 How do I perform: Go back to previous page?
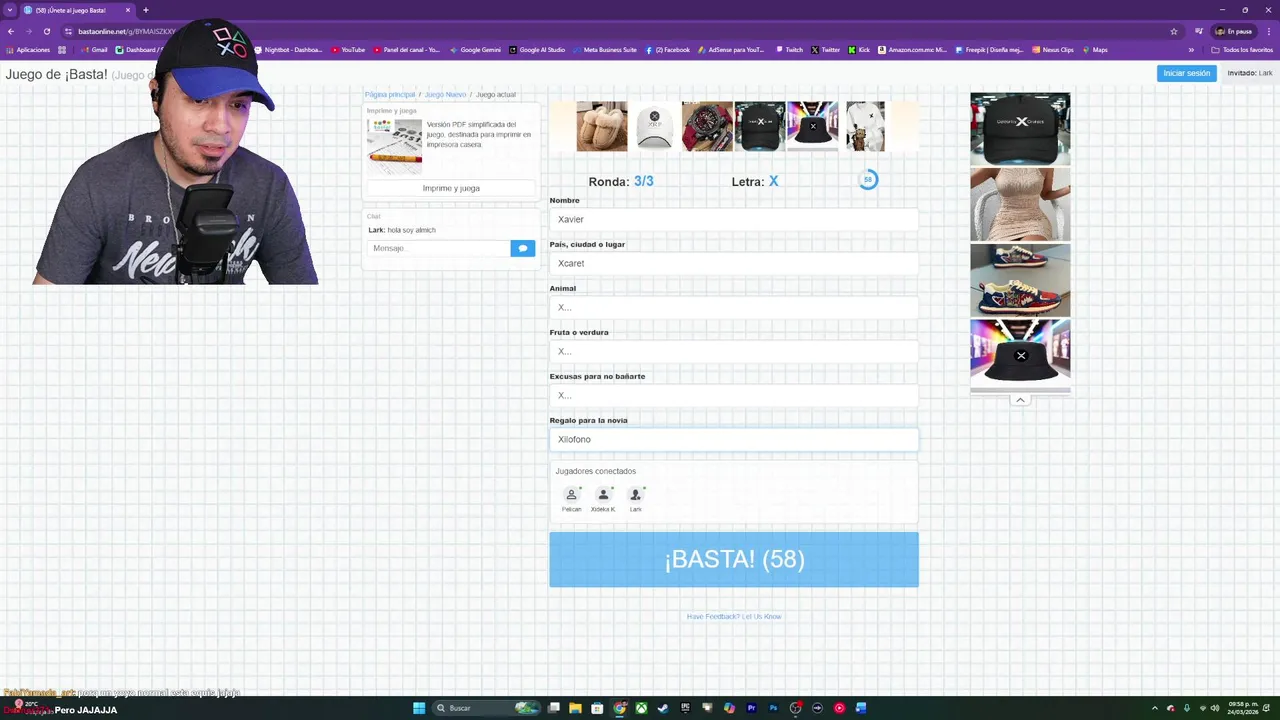[x=11, y=31]
